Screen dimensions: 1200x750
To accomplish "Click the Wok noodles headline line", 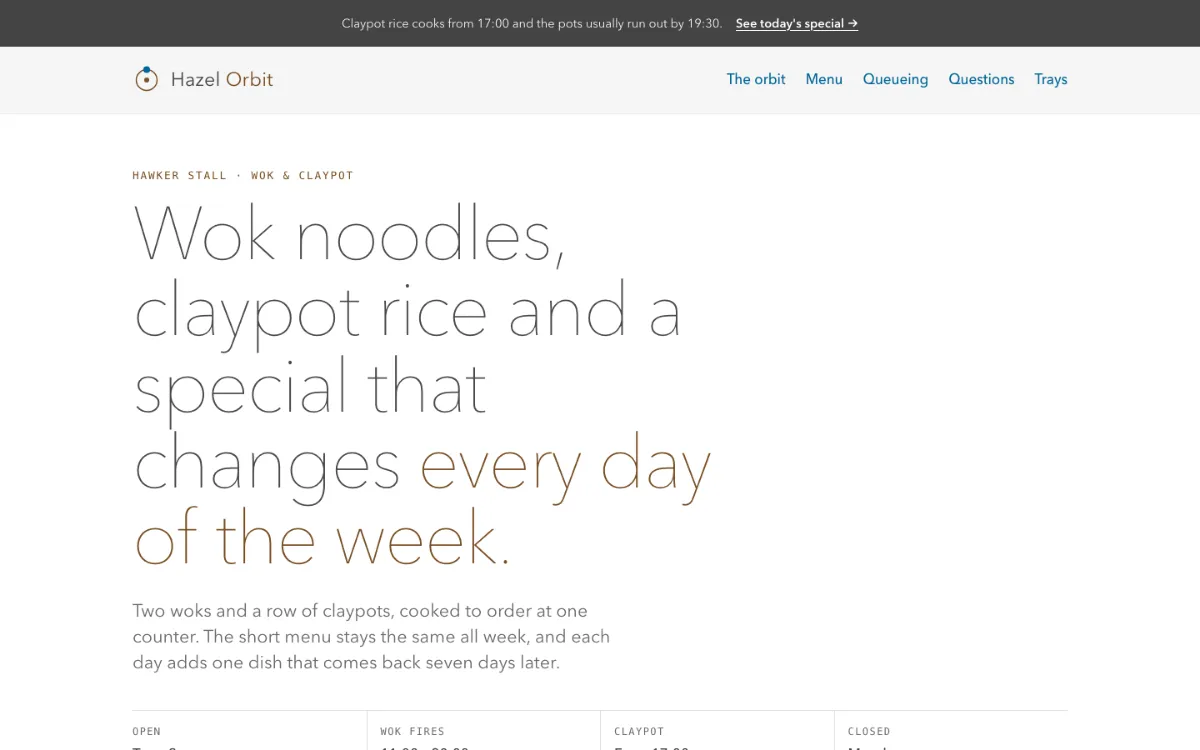I will click(350, 234).
